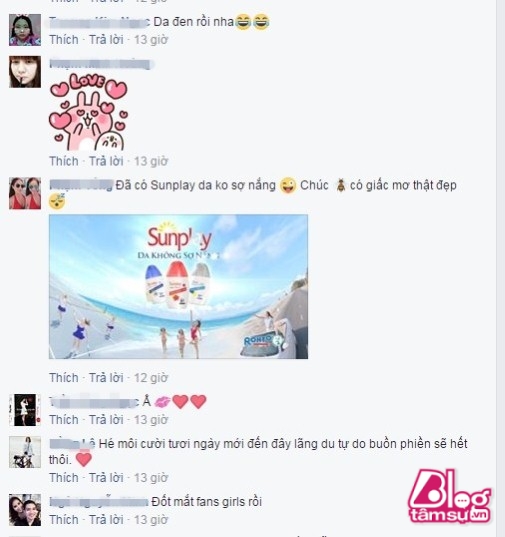Click the Love bunny sticker
The image size is (505, 537).
88,112
